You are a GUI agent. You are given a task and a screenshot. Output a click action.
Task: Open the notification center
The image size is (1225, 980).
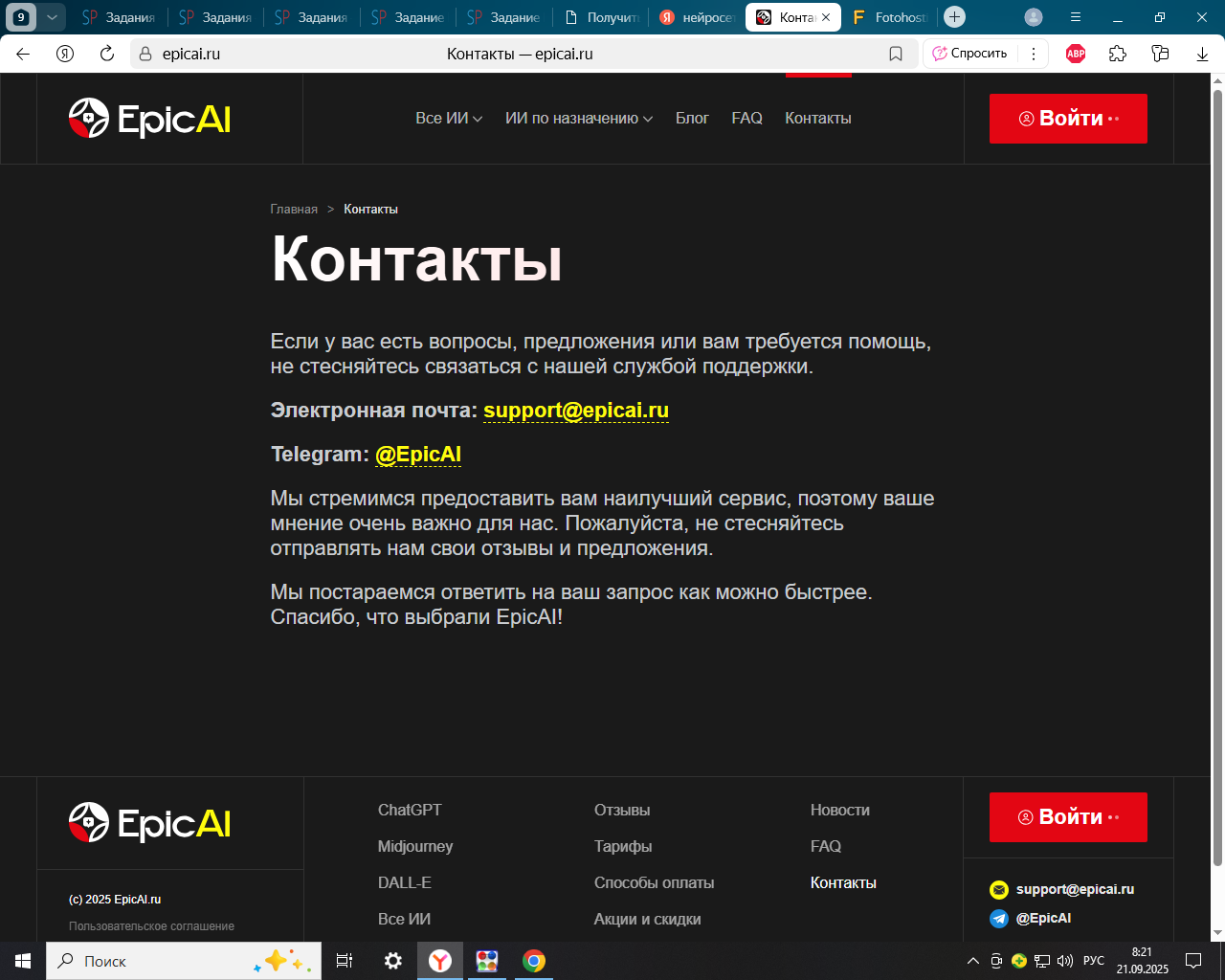click(x=1193, y=961)
